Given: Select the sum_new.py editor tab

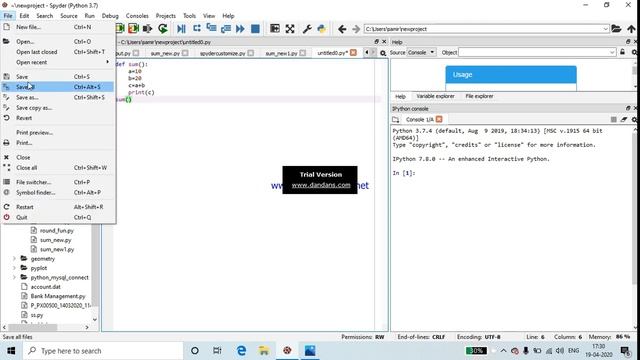Looking at the screenshot, I should click(x=165, y=53).
